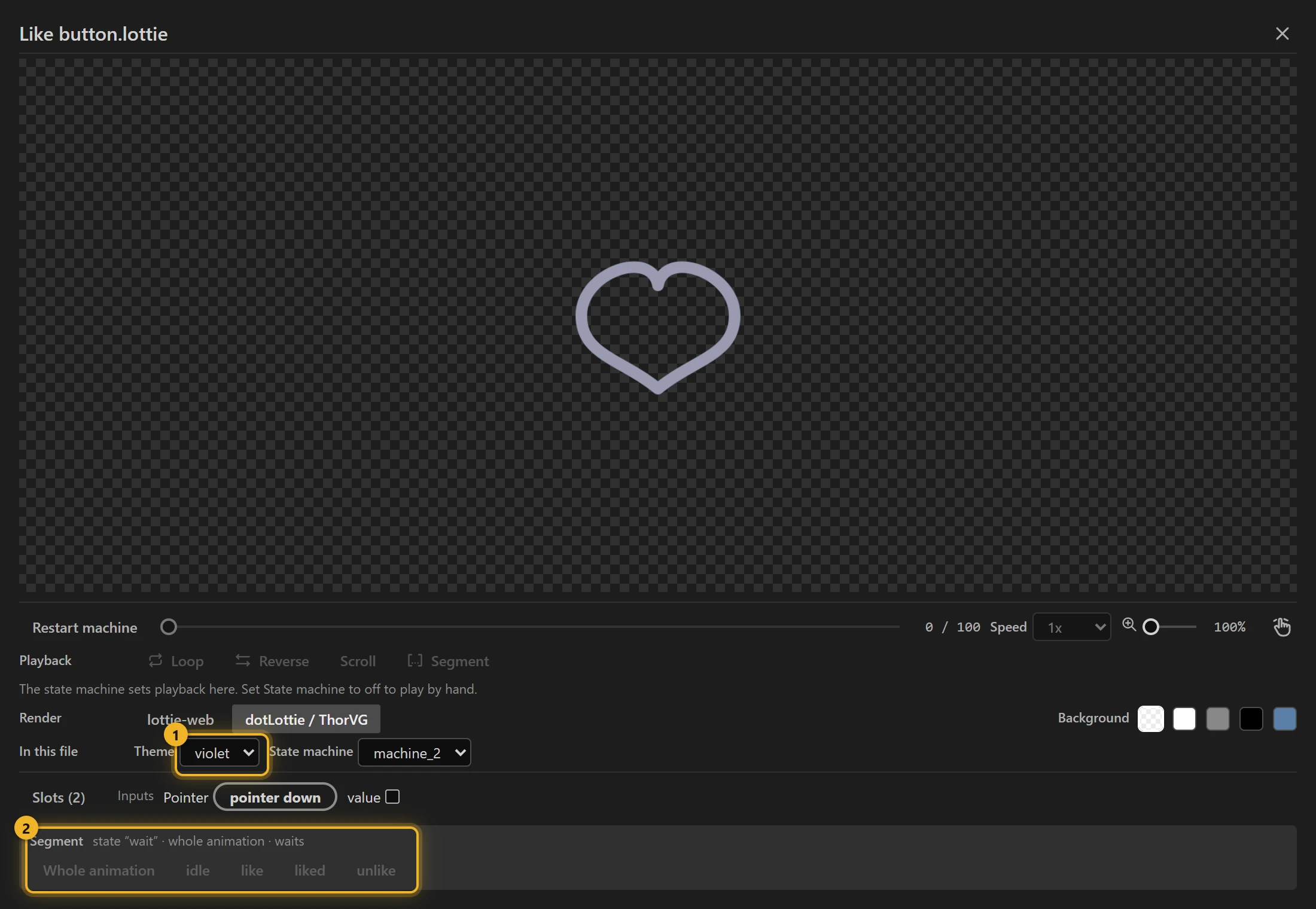1316x909 pixels.
Task: Click the pointer down button
Action: 275,797
